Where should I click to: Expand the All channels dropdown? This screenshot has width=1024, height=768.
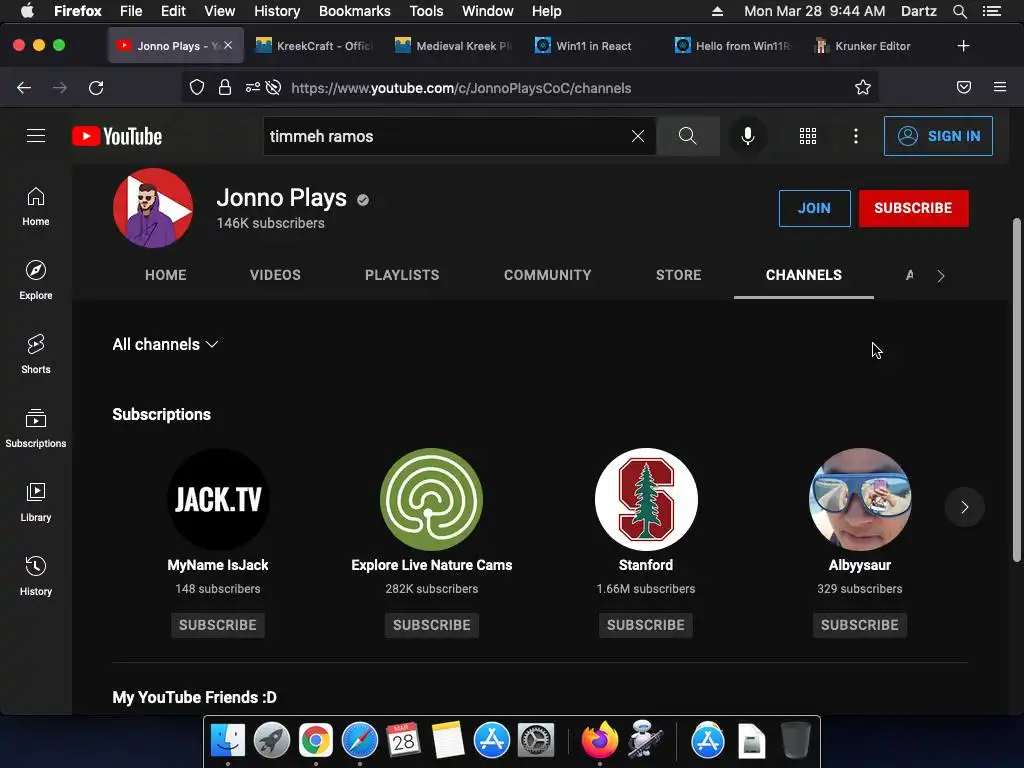[165, 344]
